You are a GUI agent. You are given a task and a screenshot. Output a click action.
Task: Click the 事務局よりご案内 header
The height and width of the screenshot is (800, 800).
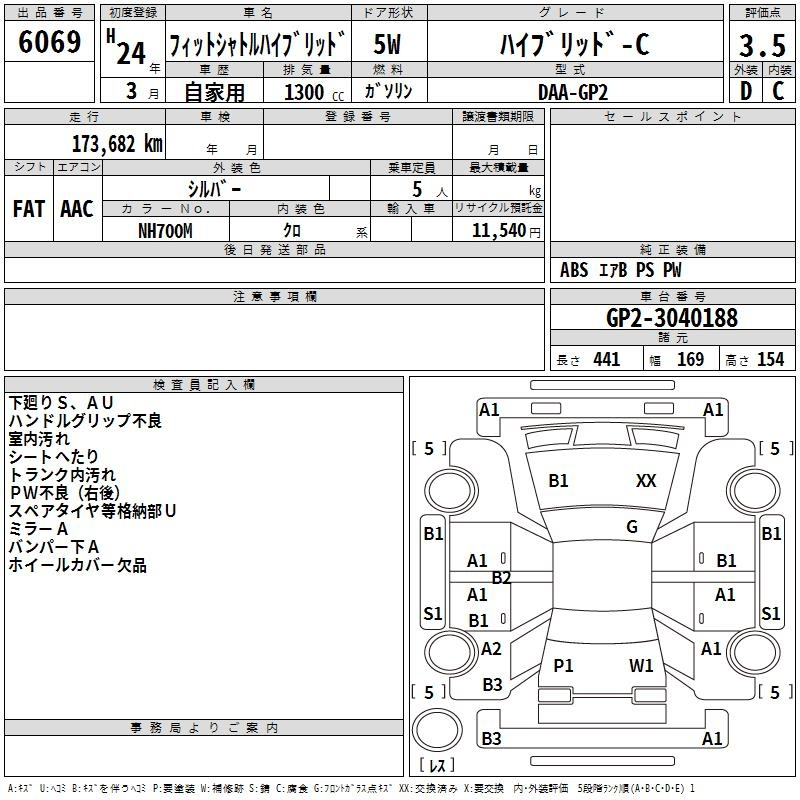(204, 728)
